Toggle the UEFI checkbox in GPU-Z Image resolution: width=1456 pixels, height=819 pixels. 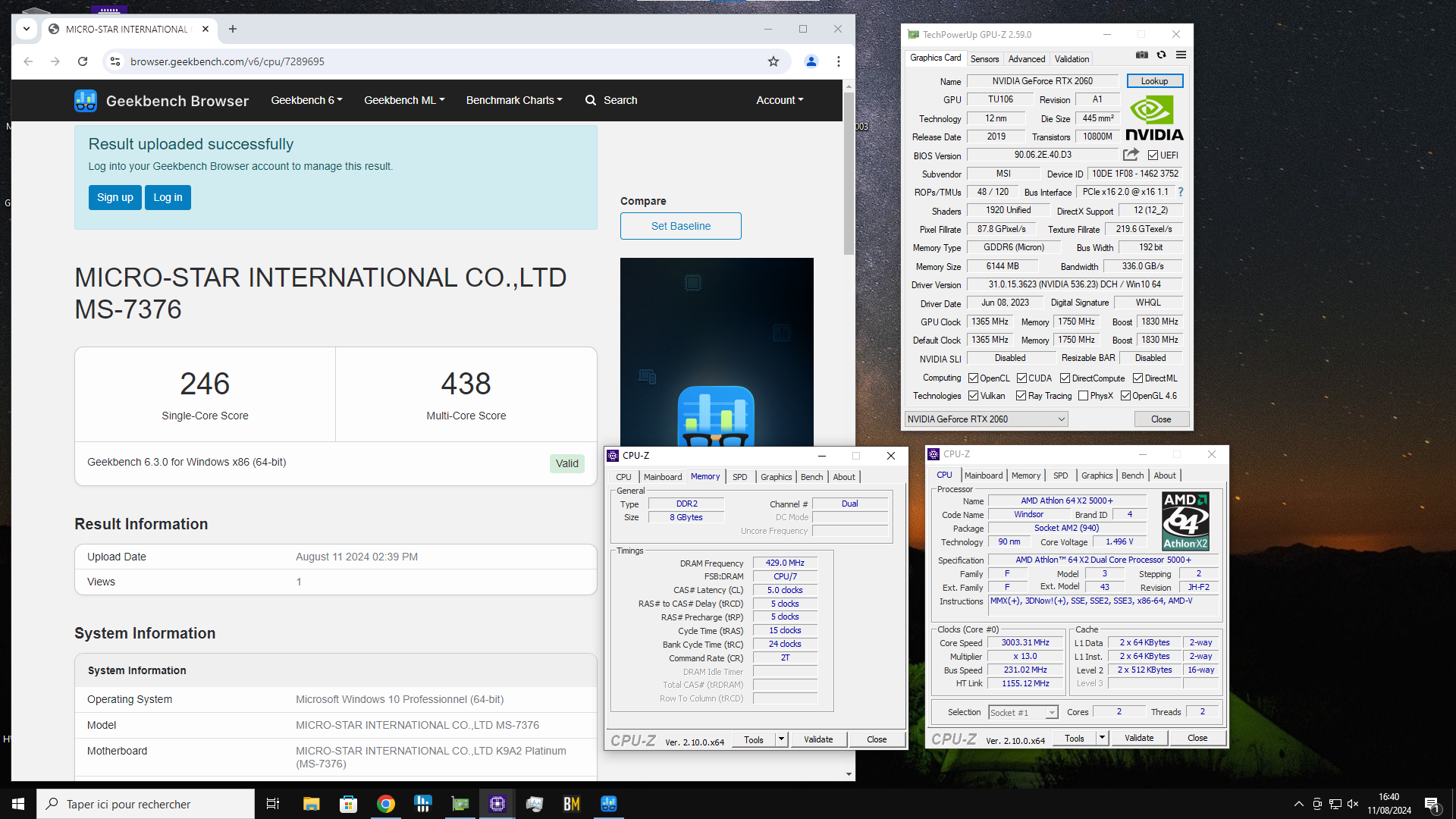coord(1153,155)
